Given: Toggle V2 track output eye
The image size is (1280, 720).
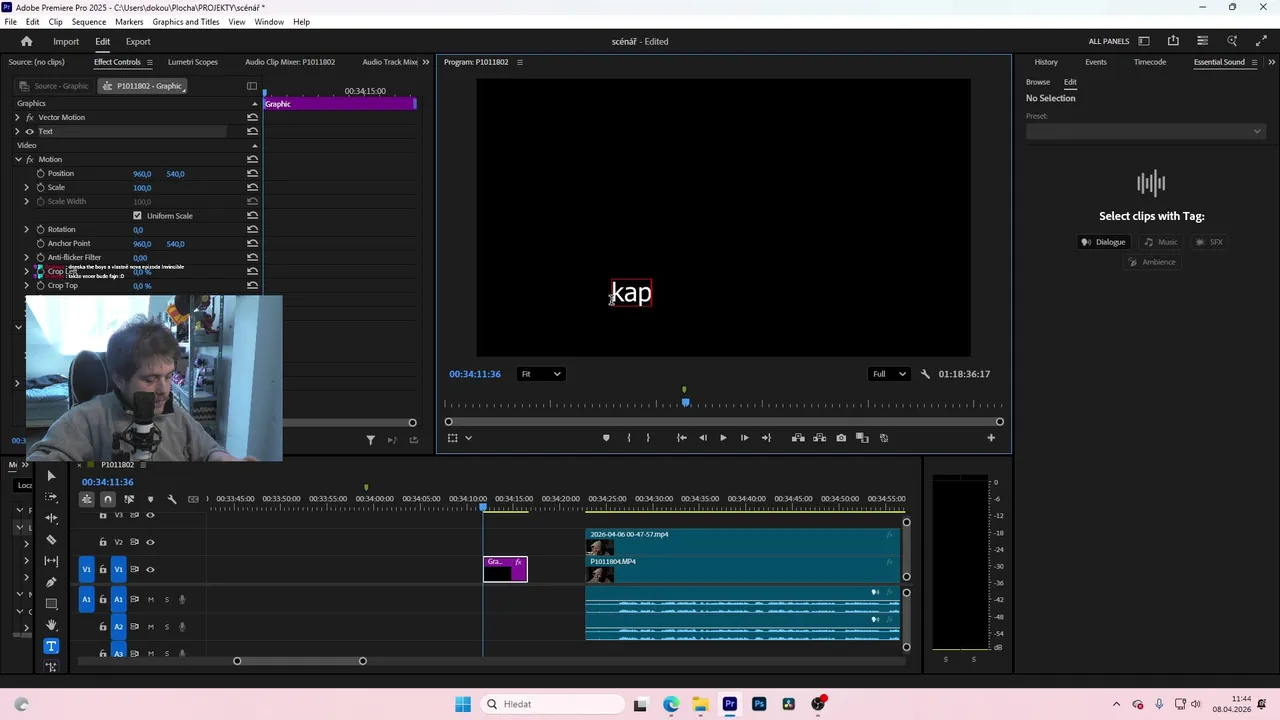Looking at the screenshot, I should 150,542.
